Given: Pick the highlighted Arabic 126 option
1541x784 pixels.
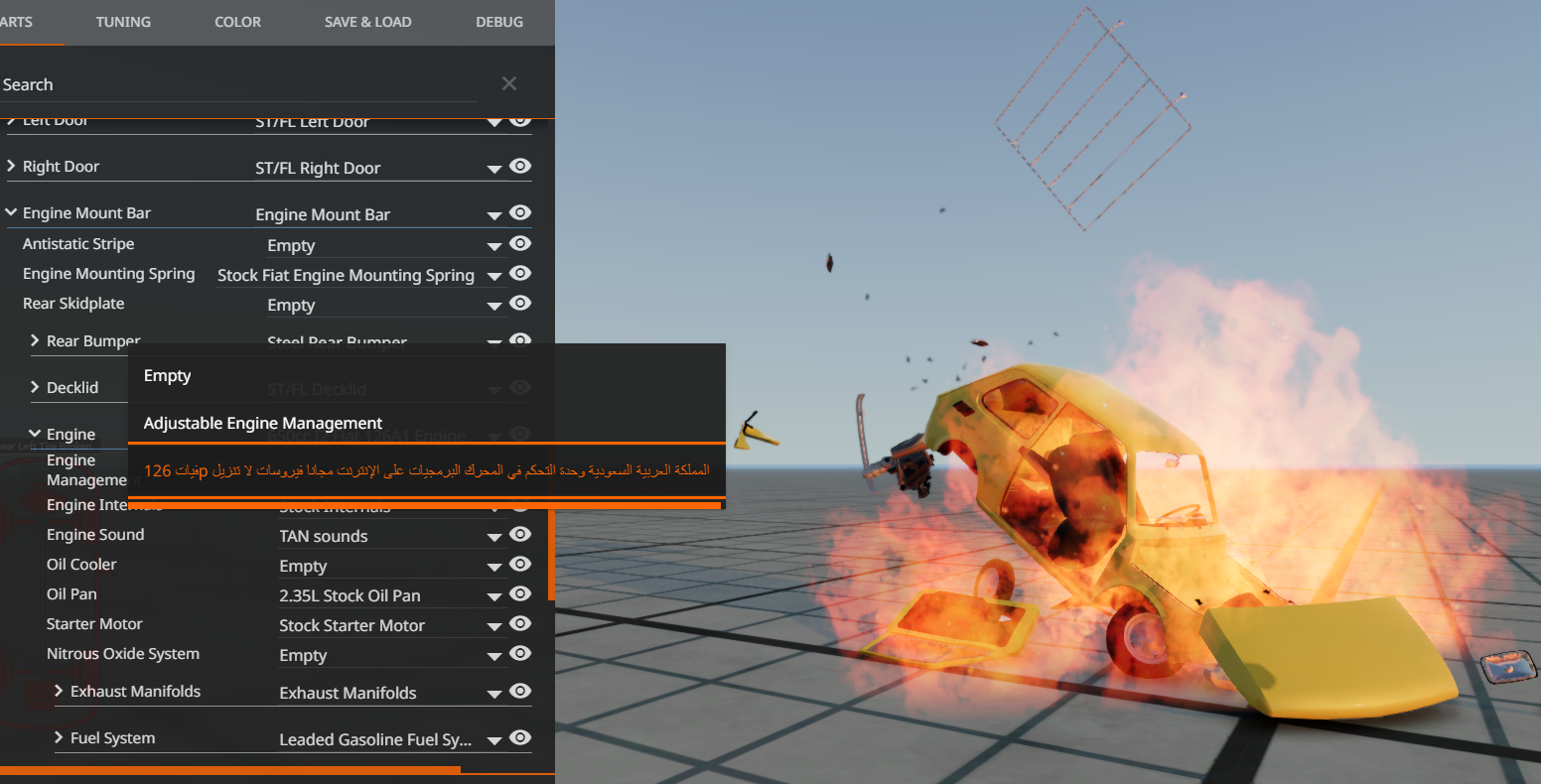Looking at the screenshot, I should pyautogui.click(x=427, y=470).
